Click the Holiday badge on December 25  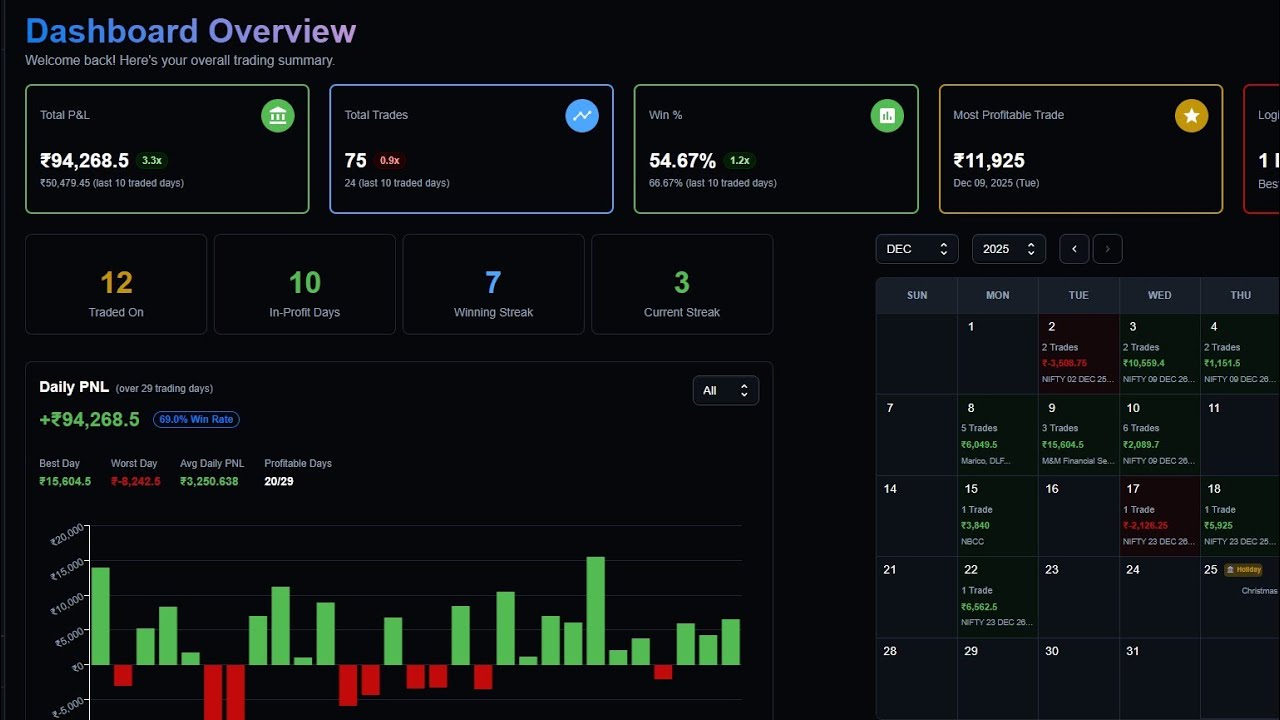click(1244, 570)
